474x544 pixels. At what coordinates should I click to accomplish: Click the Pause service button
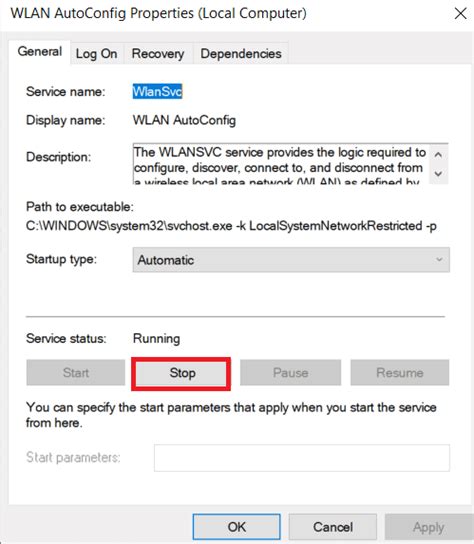click(x=290, y=373)
